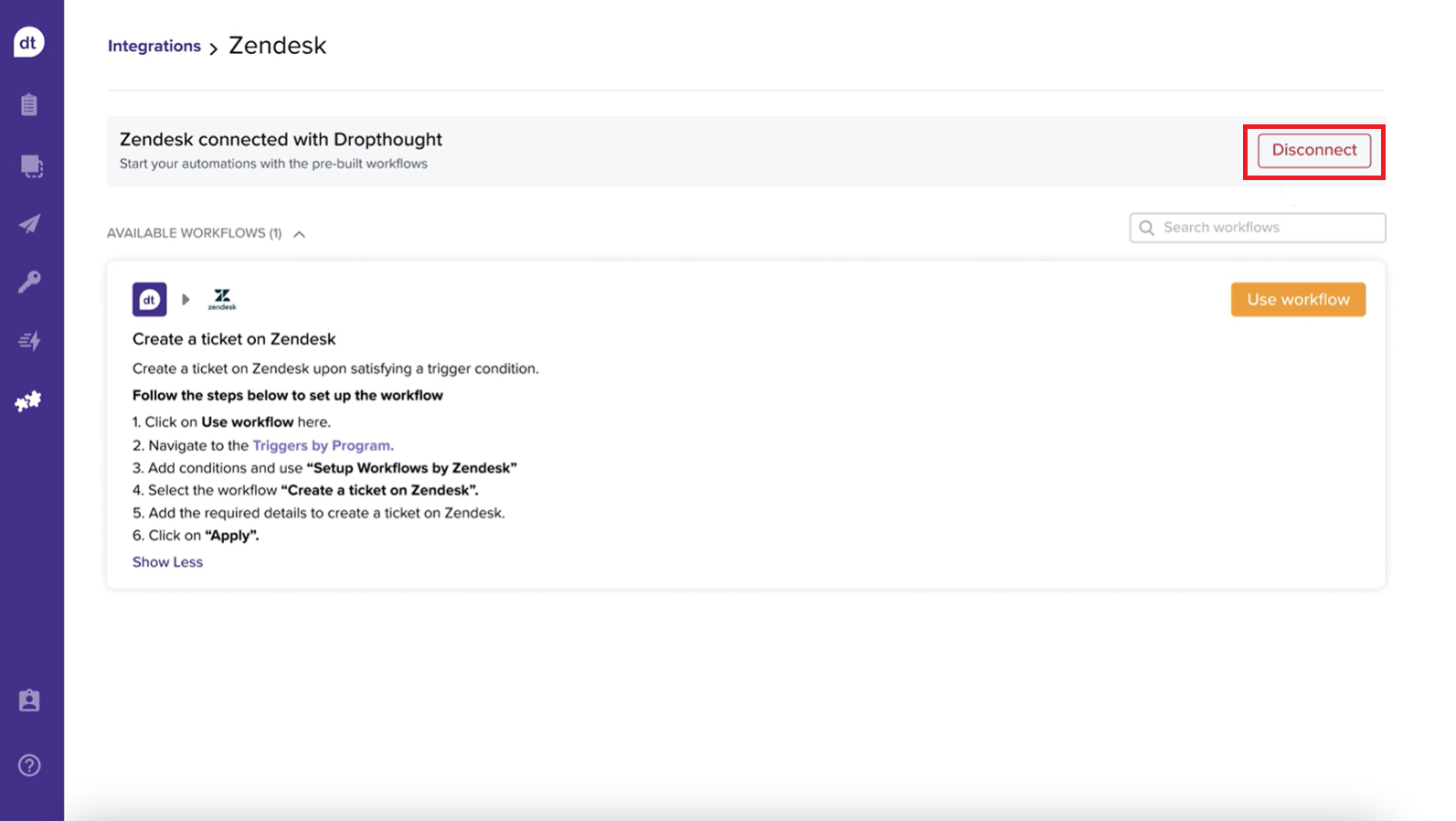
Task: Click the magnifier icon in search box
Action: [x=1146, y=228]
